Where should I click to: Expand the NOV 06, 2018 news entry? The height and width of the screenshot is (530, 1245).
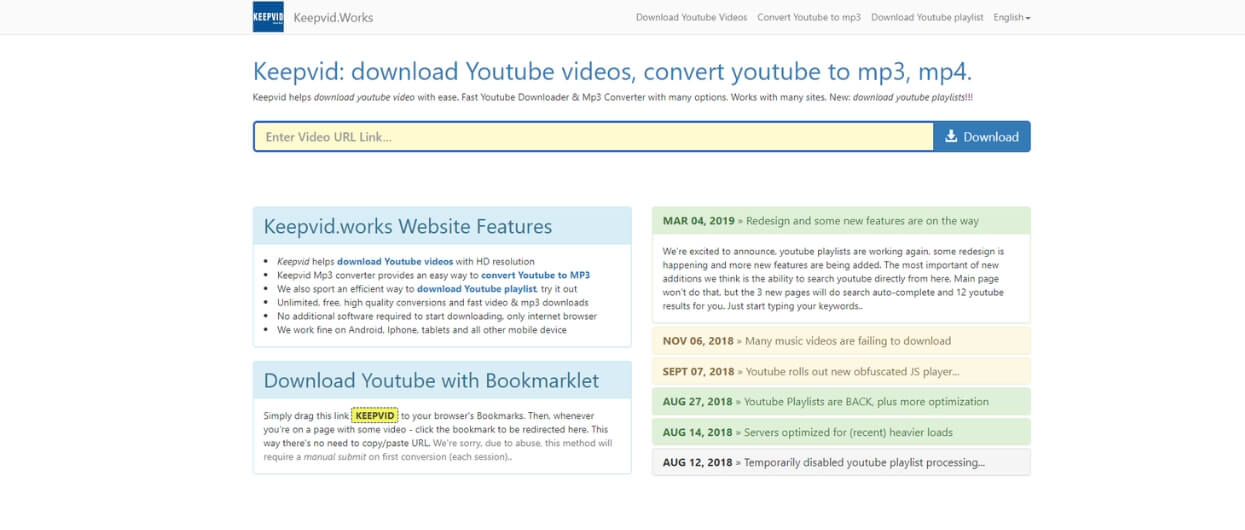pyautogui.click(x=841, y=341)
